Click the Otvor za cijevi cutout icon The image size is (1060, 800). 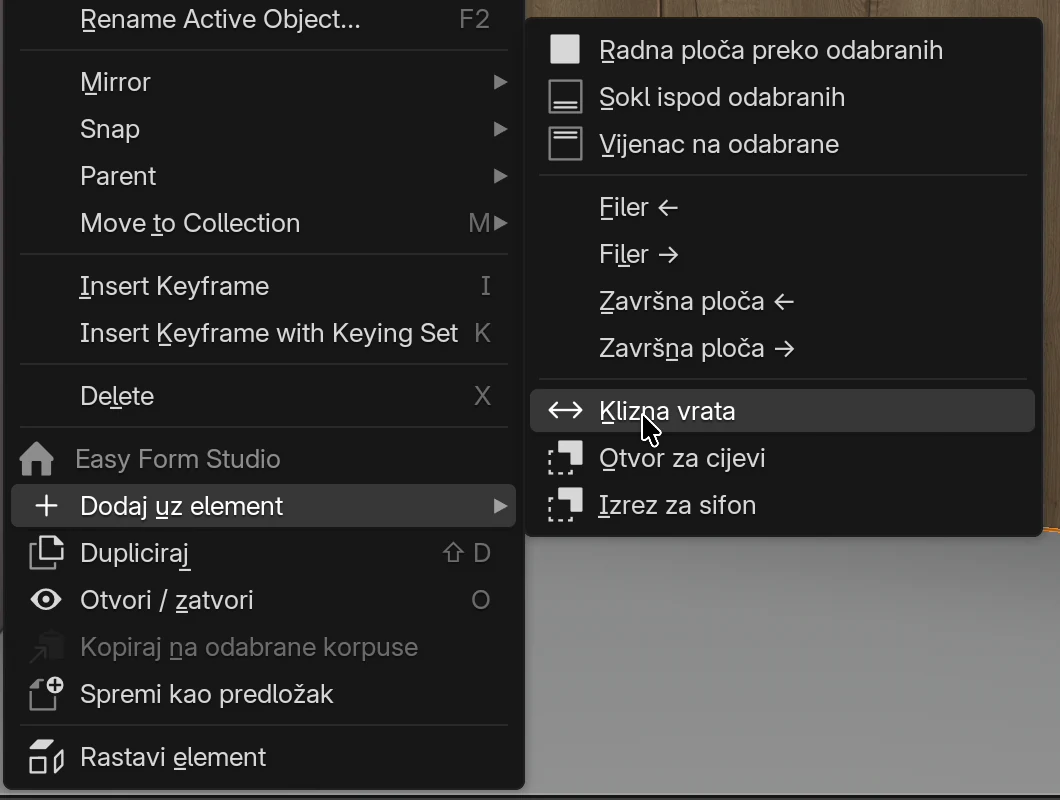(x=565, y=458)
